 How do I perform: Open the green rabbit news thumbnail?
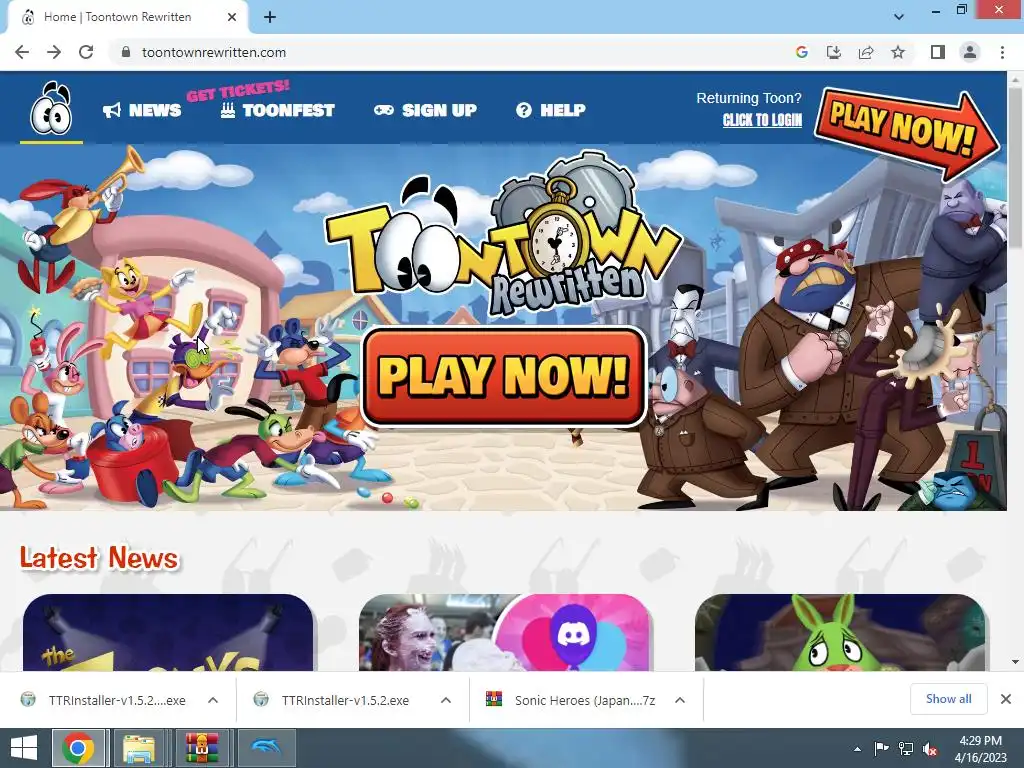tap(840, 632)
